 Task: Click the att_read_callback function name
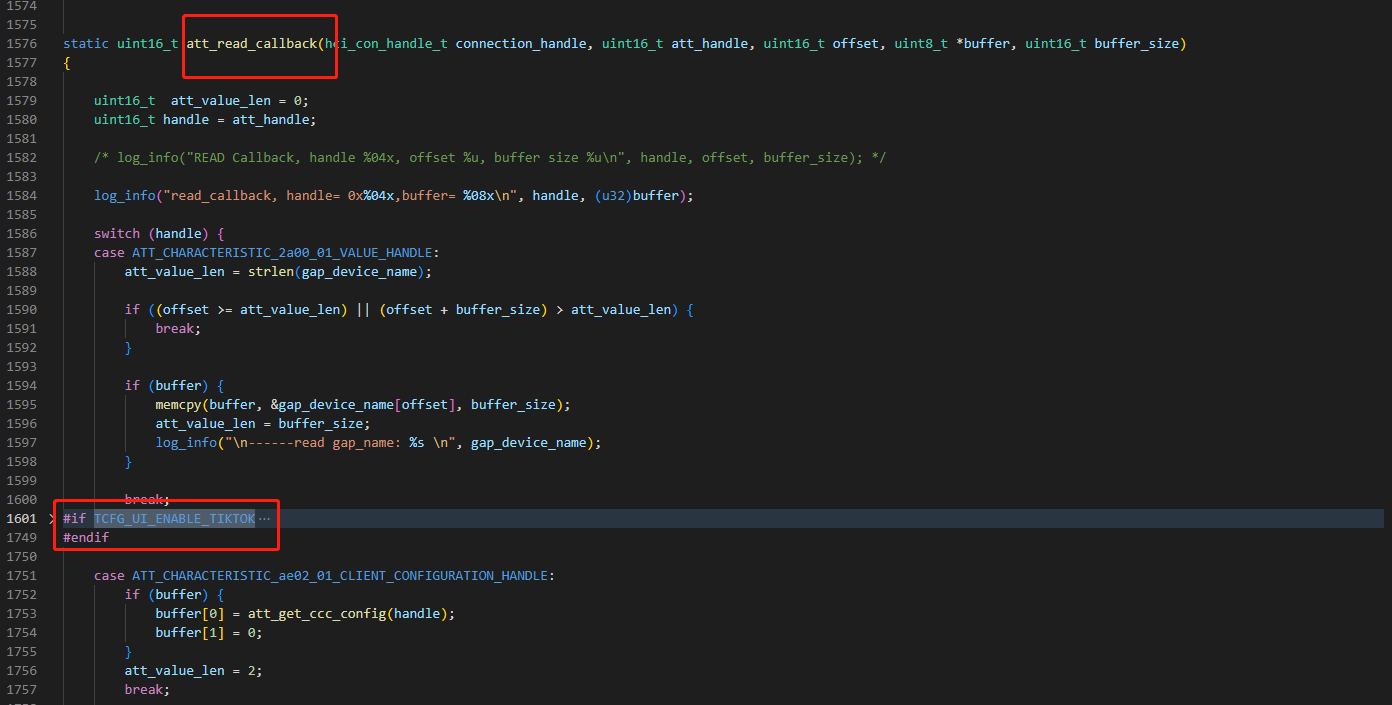tap(251, 43)
